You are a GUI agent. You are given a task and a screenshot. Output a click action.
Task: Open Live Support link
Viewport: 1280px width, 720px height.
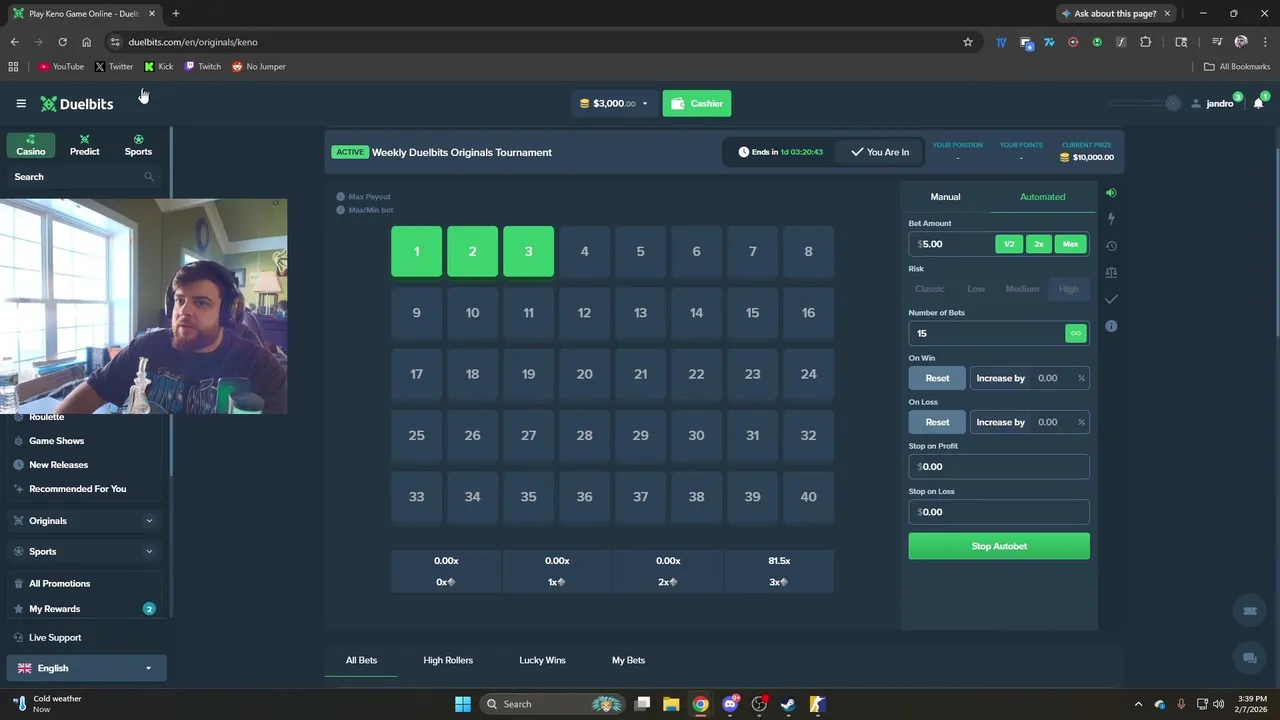[x=55, y=638]
